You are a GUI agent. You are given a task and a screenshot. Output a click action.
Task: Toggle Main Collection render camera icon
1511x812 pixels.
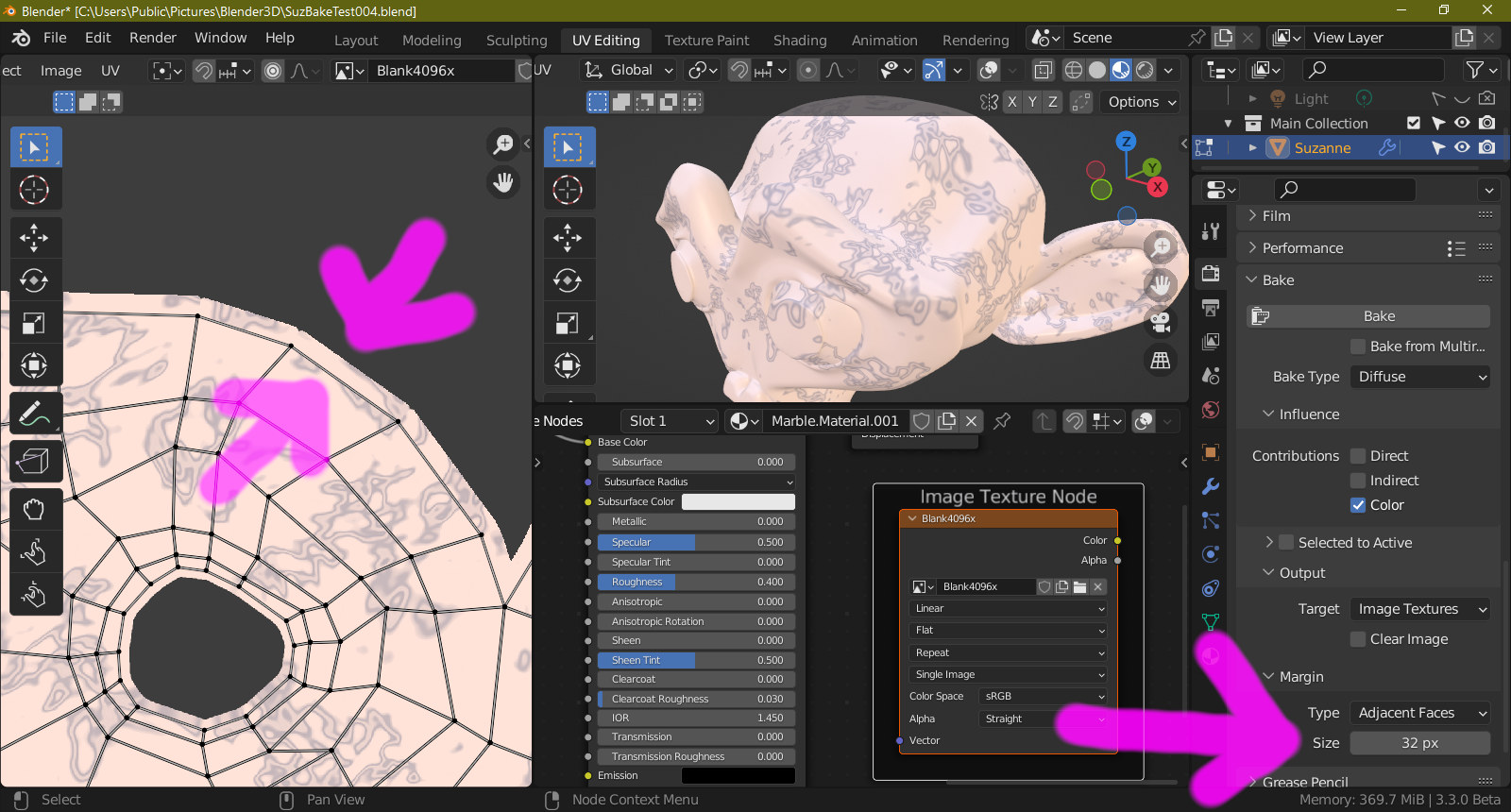click(x=1487, y=123)
